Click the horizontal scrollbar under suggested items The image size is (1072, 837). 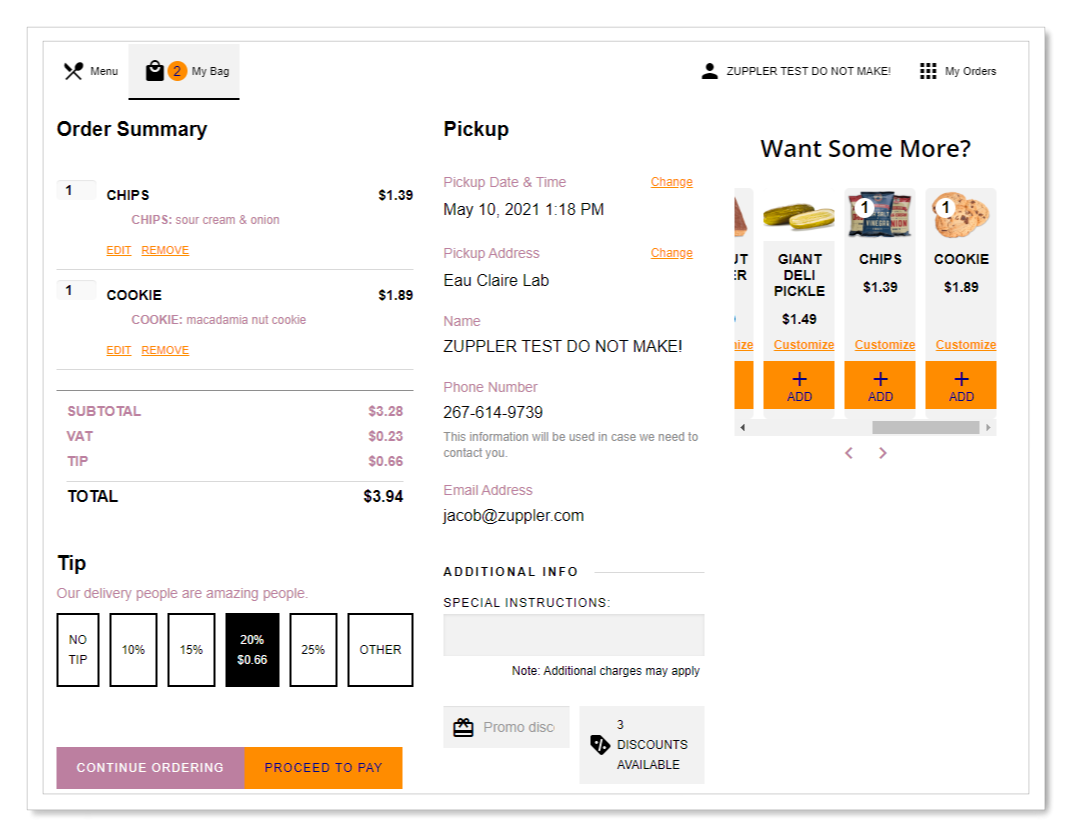(925, 427)
